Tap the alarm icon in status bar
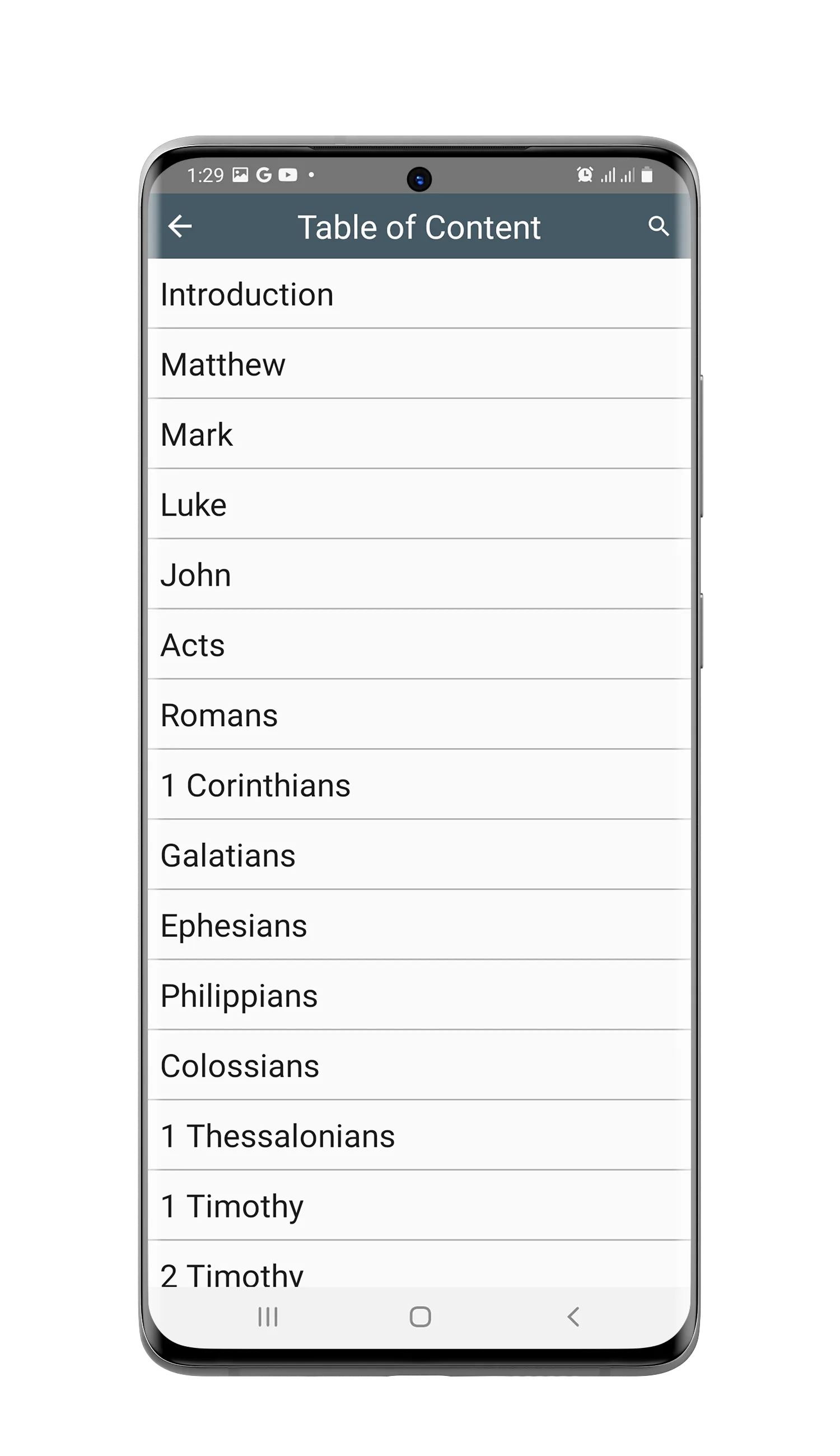The height and width of the screenshot is (1456, 840). pos(585,174)
